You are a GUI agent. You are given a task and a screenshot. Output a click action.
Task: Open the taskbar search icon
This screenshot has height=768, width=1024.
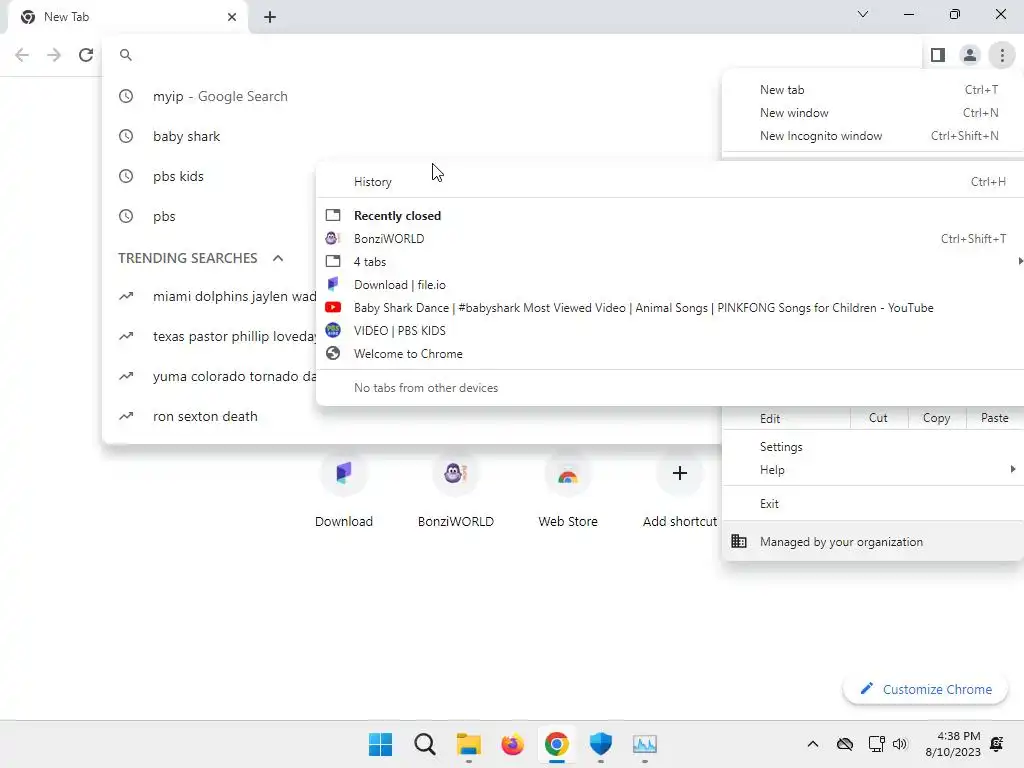(x=424, y=744)
